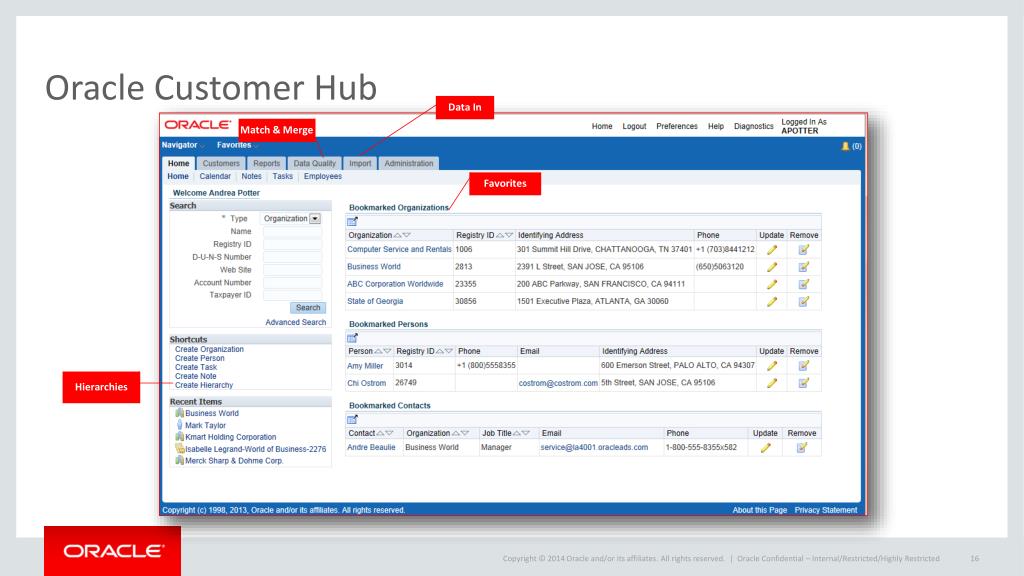Click the Help link in header
1024x576 pixels.
tap(716, 126)
